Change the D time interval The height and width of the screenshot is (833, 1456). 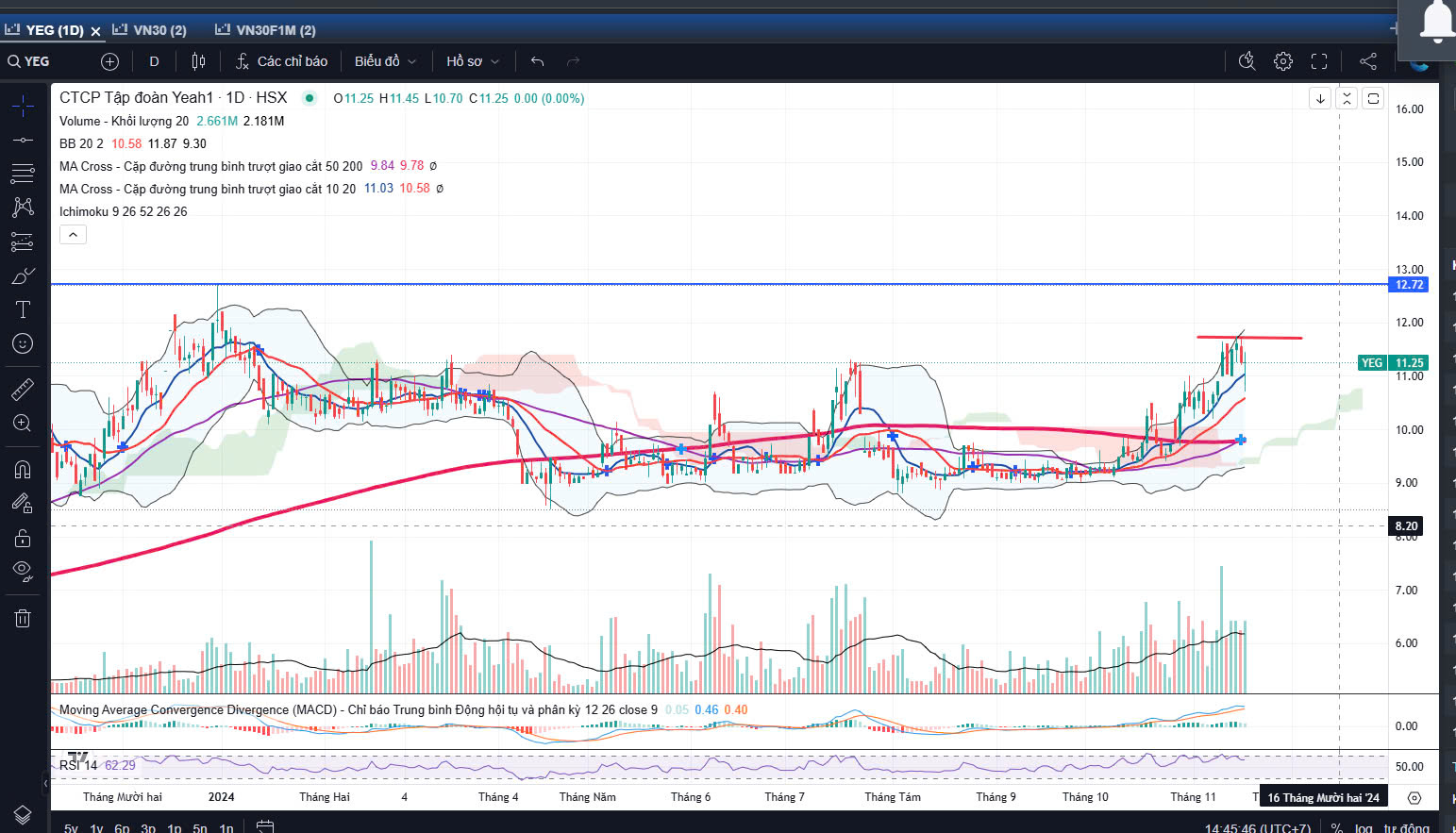click(154, 61)
